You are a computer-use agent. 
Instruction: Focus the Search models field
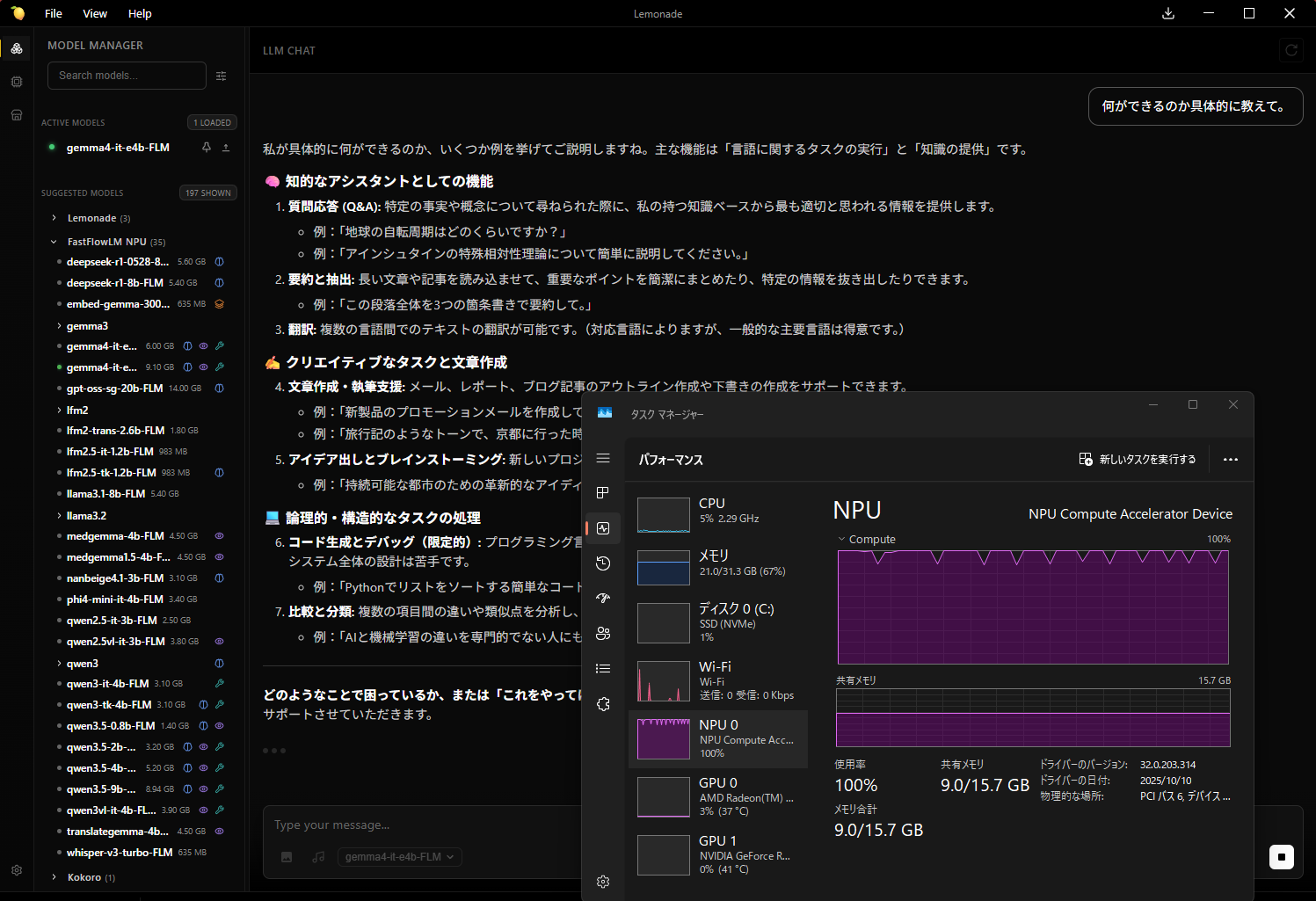point(127,76)
